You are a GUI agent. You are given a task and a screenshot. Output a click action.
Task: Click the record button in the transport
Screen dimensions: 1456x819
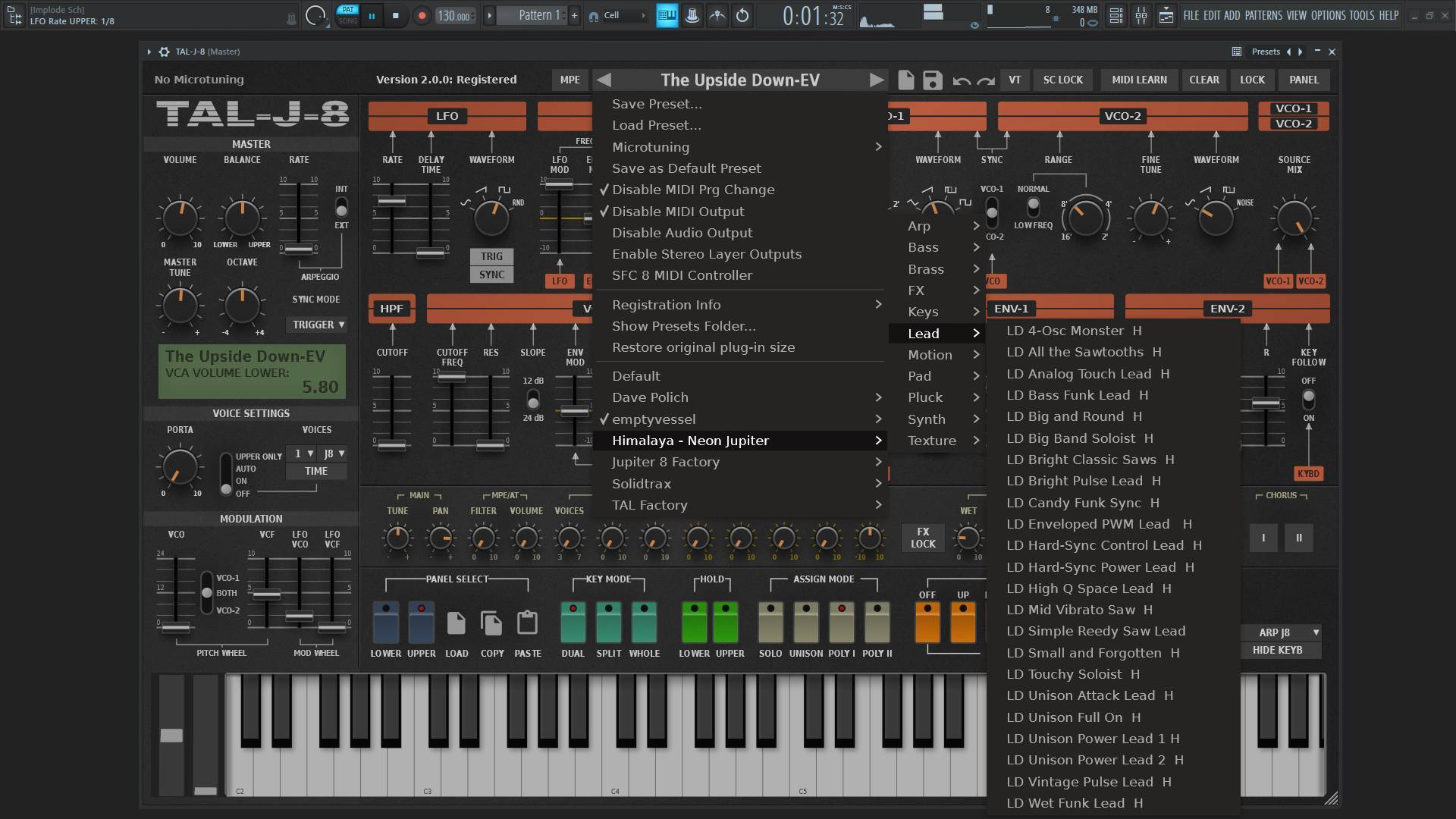[x=422, y=15]
